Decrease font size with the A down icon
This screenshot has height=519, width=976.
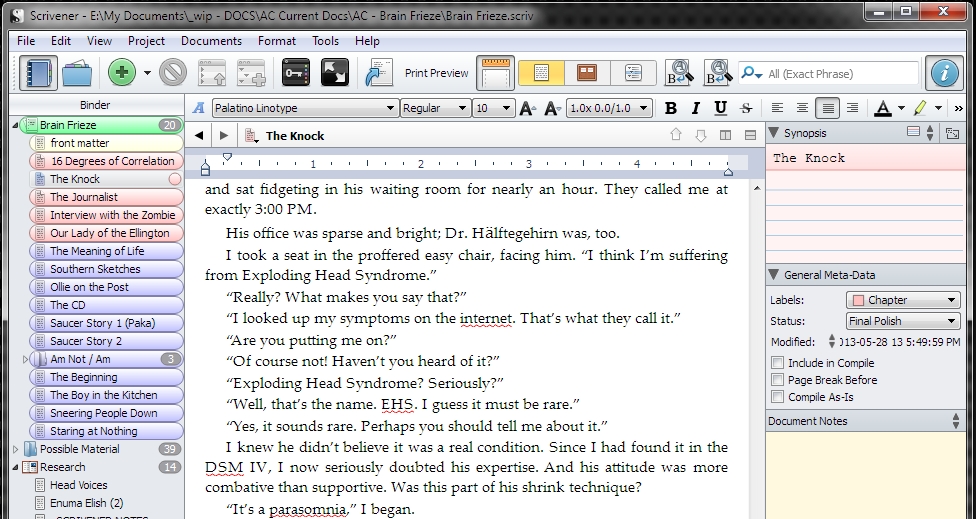pos(552,108)
